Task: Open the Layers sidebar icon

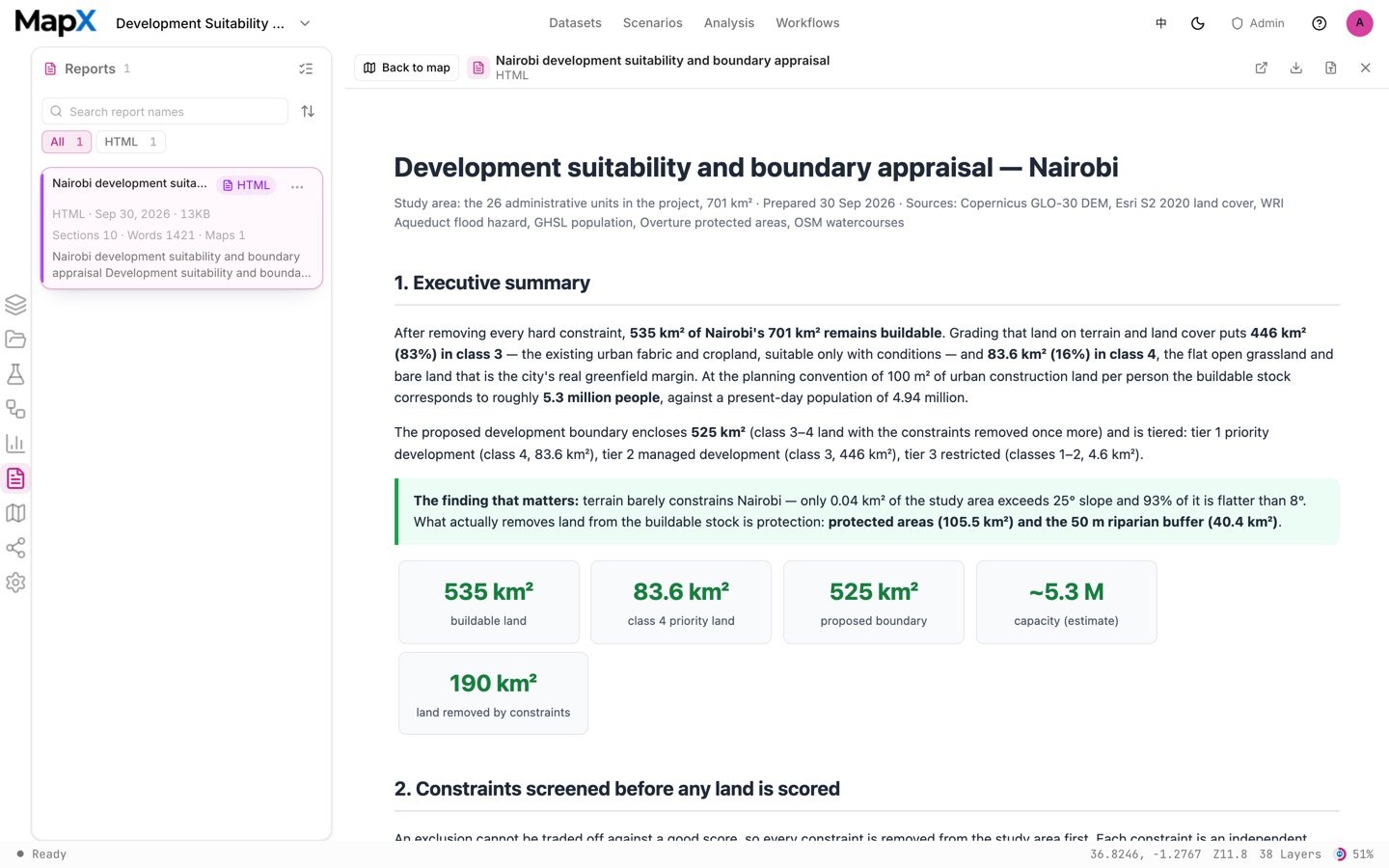Action: pos(15,305)
